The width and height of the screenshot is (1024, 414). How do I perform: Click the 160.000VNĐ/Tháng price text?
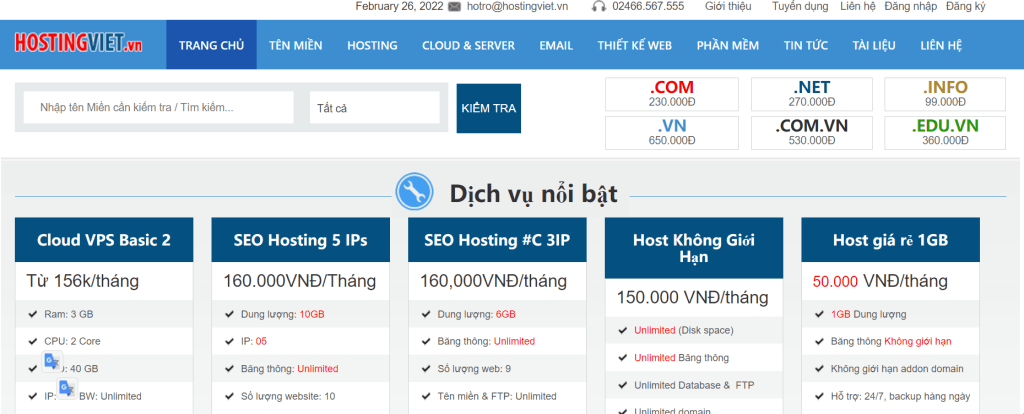[300, 281]
